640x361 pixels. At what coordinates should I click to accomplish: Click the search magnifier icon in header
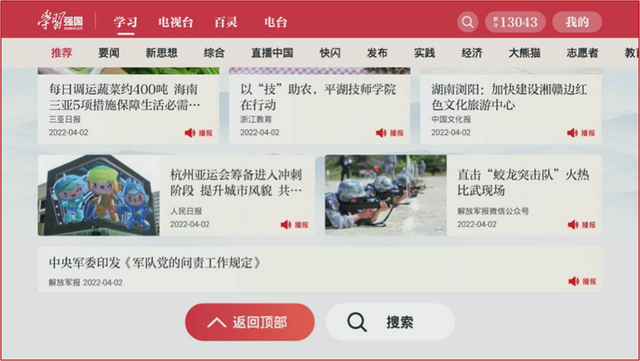468,22
